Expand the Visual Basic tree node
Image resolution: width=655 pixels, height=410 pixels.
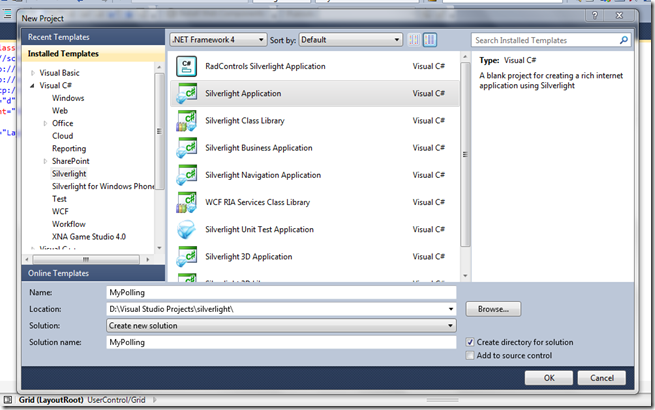point(33,73)
